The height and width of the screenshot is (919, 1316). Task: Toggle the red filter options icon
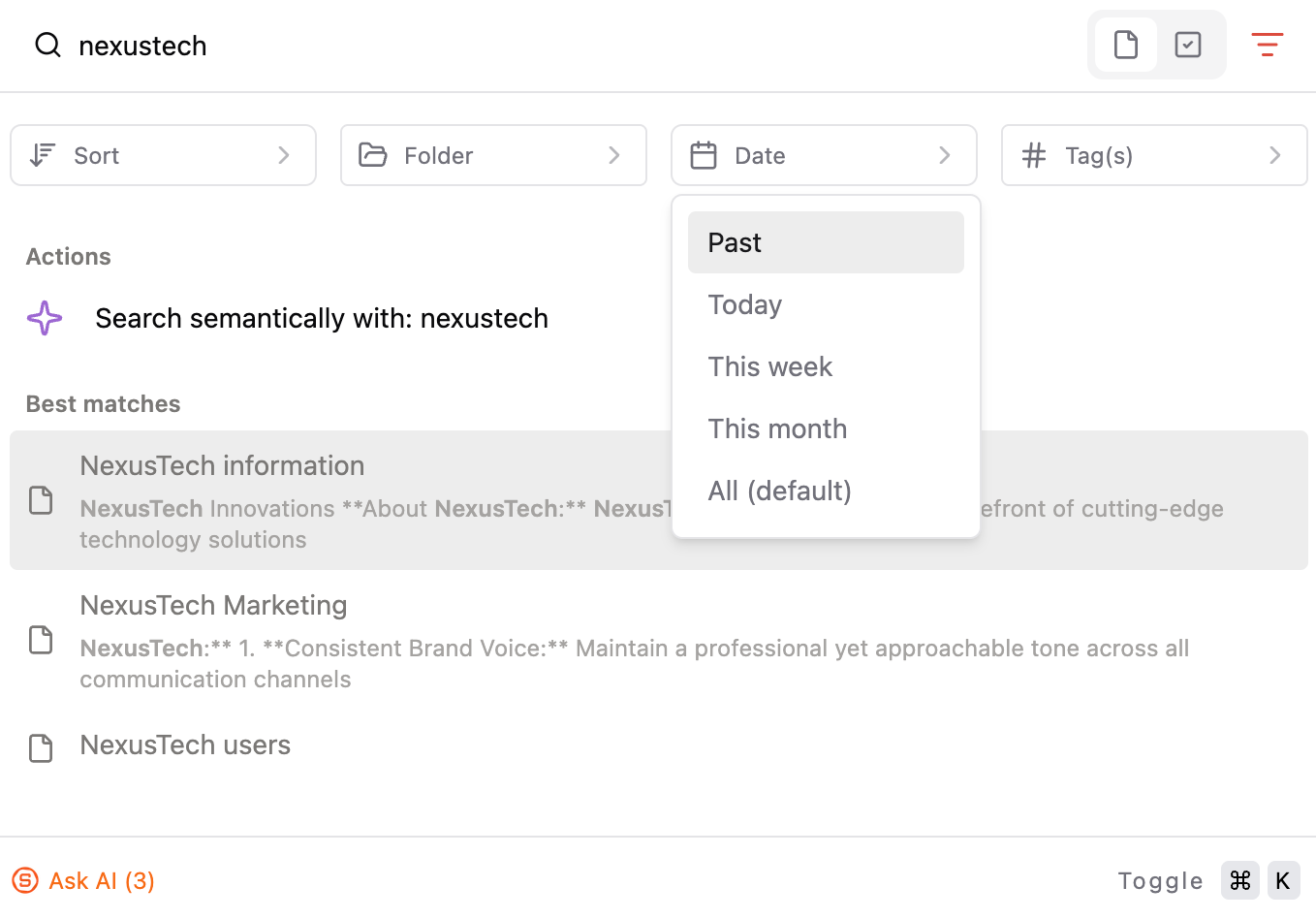coord(1268,45)
